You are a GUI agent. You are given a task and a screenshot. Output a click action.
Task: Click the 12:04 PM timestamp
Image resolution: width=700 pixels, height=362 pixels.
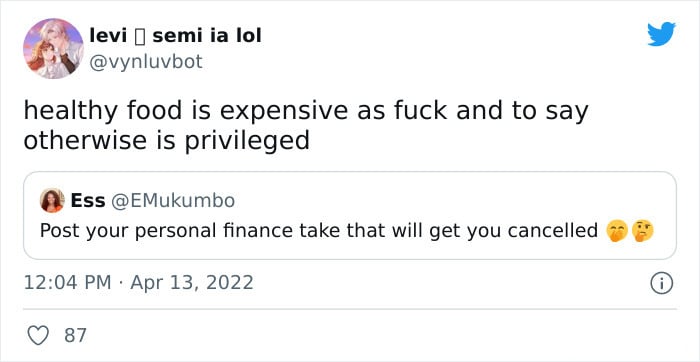pyautogui.click(x=67, y=283)
